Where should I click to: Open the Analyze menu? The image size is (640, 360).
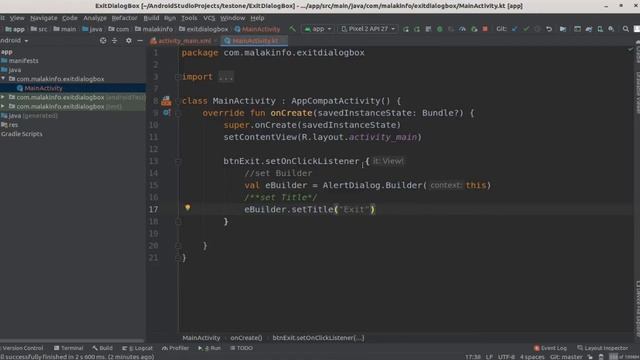[95, 18]
